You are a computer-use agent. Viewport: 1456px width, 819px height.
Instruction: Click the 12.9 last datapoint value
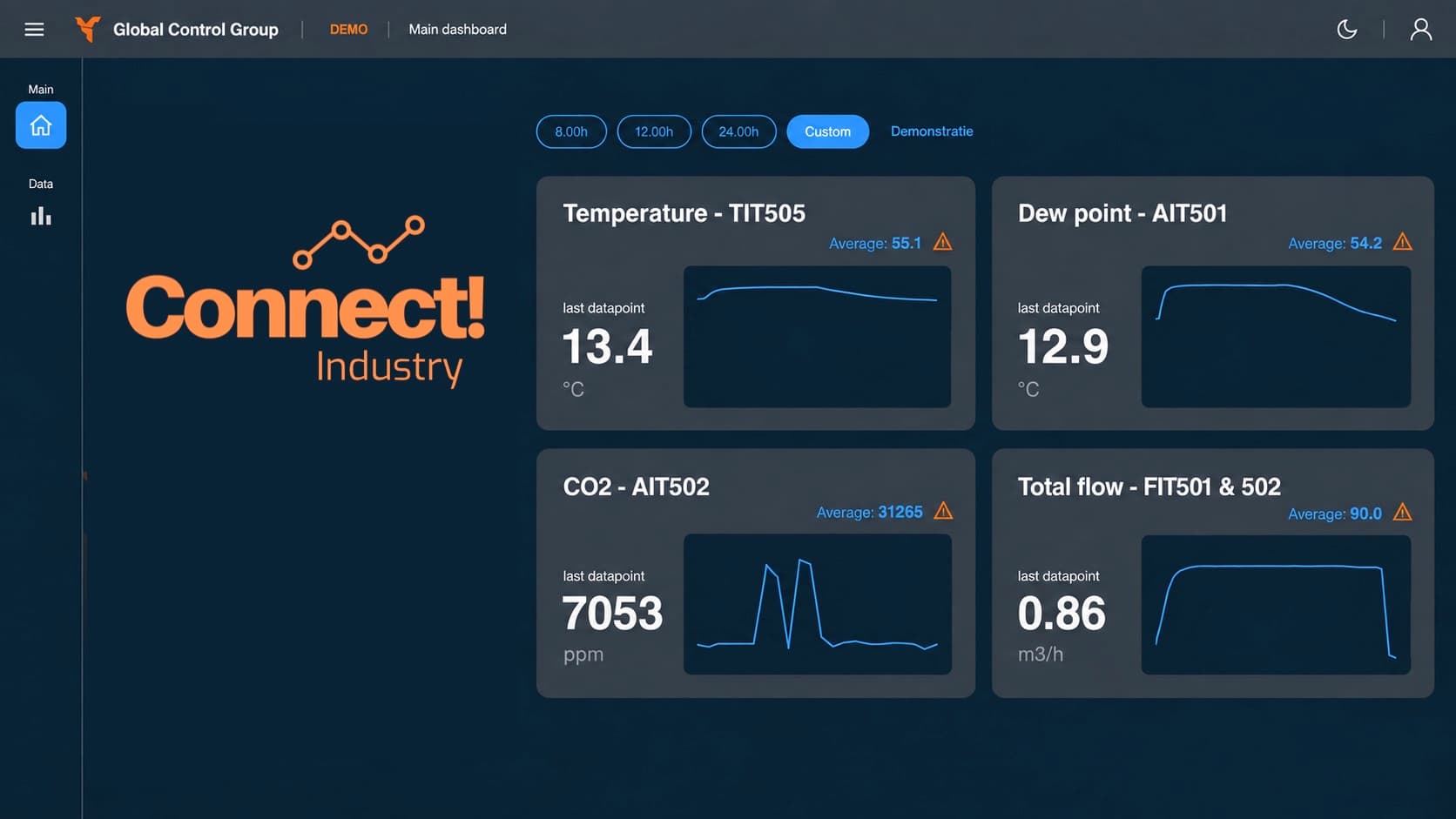1062,346
